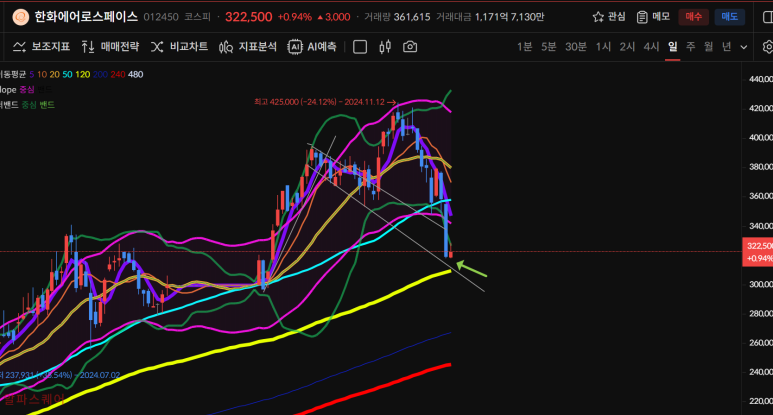Click the ▲3,000 price change in header
The width and height of the screenshot is (773, 415).
click(334, 17)
